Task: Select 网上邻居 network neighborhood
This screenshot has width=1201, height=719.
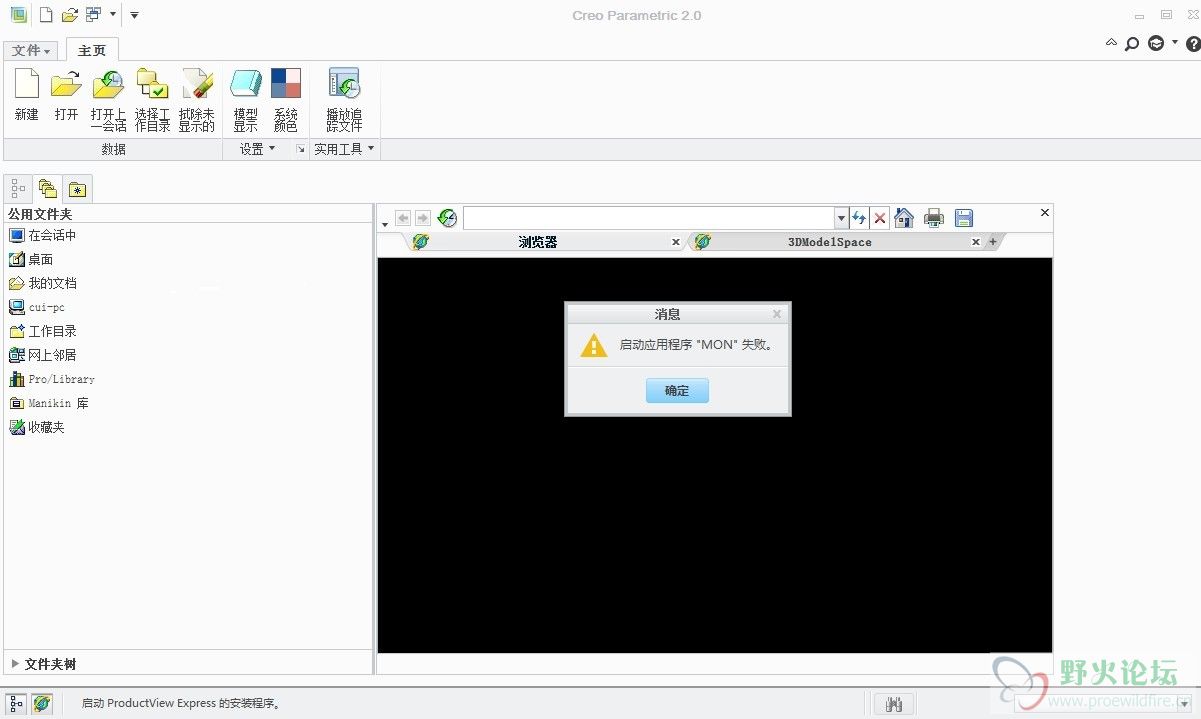Action: pos(42,355)
